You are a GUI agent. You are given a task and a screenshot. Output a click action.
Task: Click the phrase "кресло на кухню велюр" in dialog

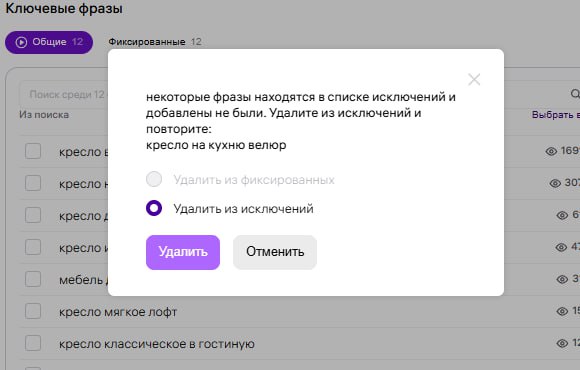coord(216,145)
